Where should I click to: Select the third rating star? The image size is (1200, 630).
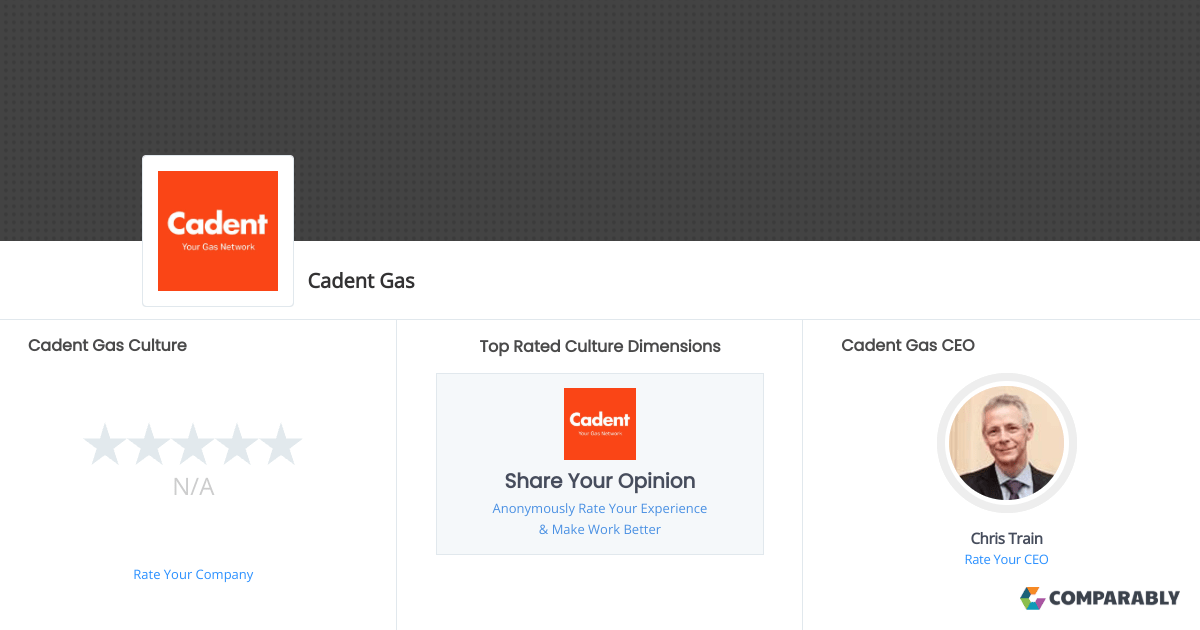click(193, 445)
